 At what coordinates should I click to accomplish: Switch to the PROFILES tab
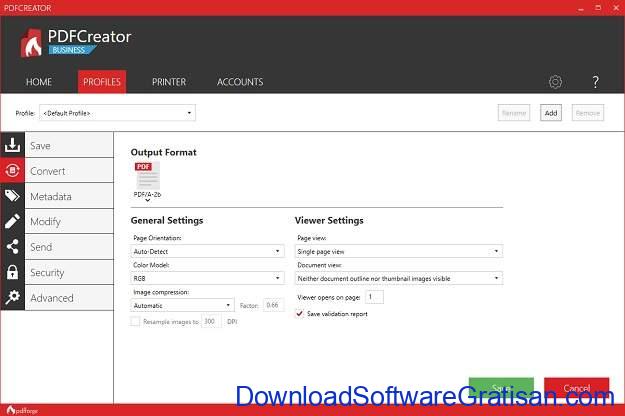[x=102, y=82]
